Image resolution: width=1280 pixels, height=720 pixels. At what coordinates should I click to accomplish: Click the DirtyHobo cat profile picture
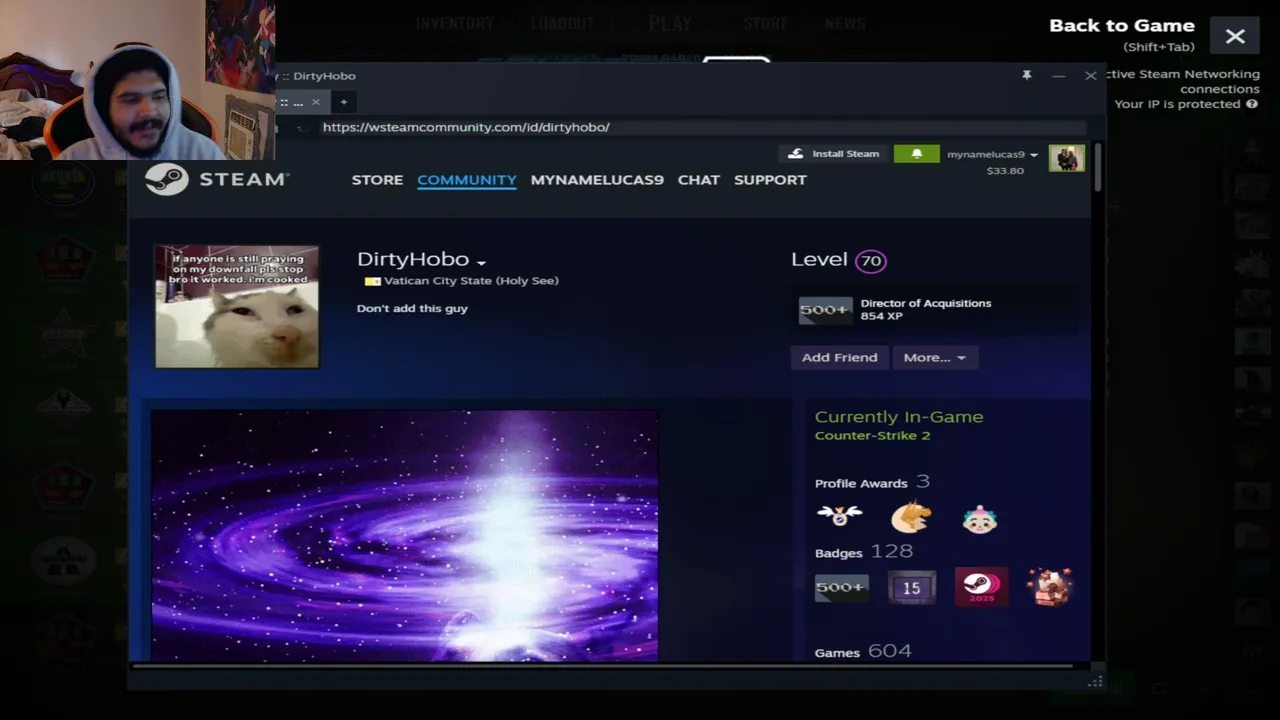(x=237, y=307)
